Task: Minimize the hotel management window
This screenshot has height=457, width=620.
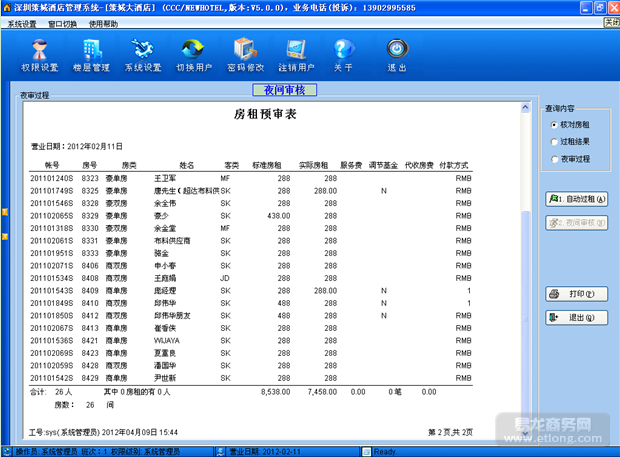Action: [x=586, y=8]
